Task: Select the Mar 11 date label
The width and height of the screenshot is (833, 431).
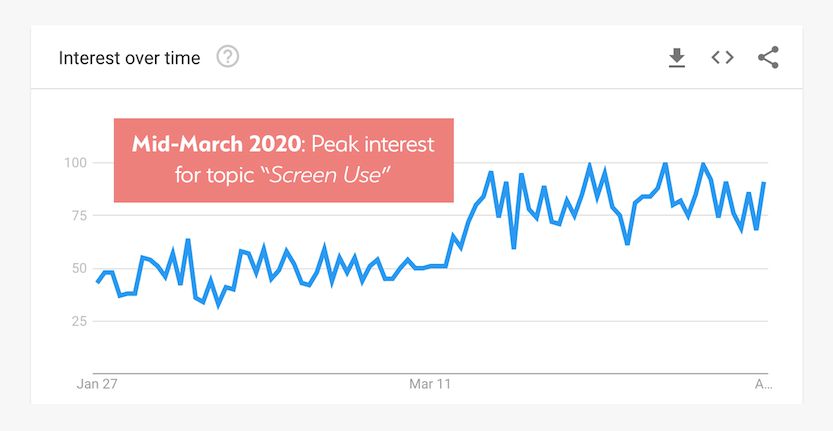Action: (x=430, y=383)
